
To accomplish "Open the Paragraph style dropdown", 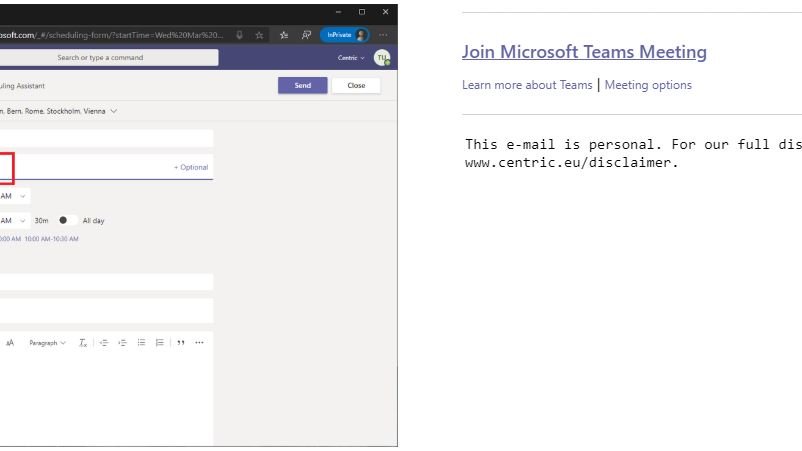I will click(48, 343).
